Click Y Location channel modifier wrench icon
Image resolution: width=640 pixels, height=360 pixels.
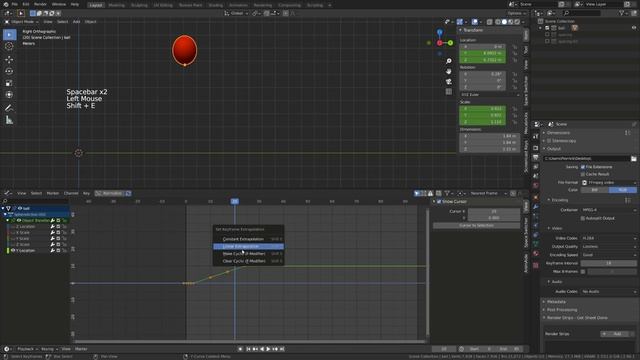click(x=53, y=251)
